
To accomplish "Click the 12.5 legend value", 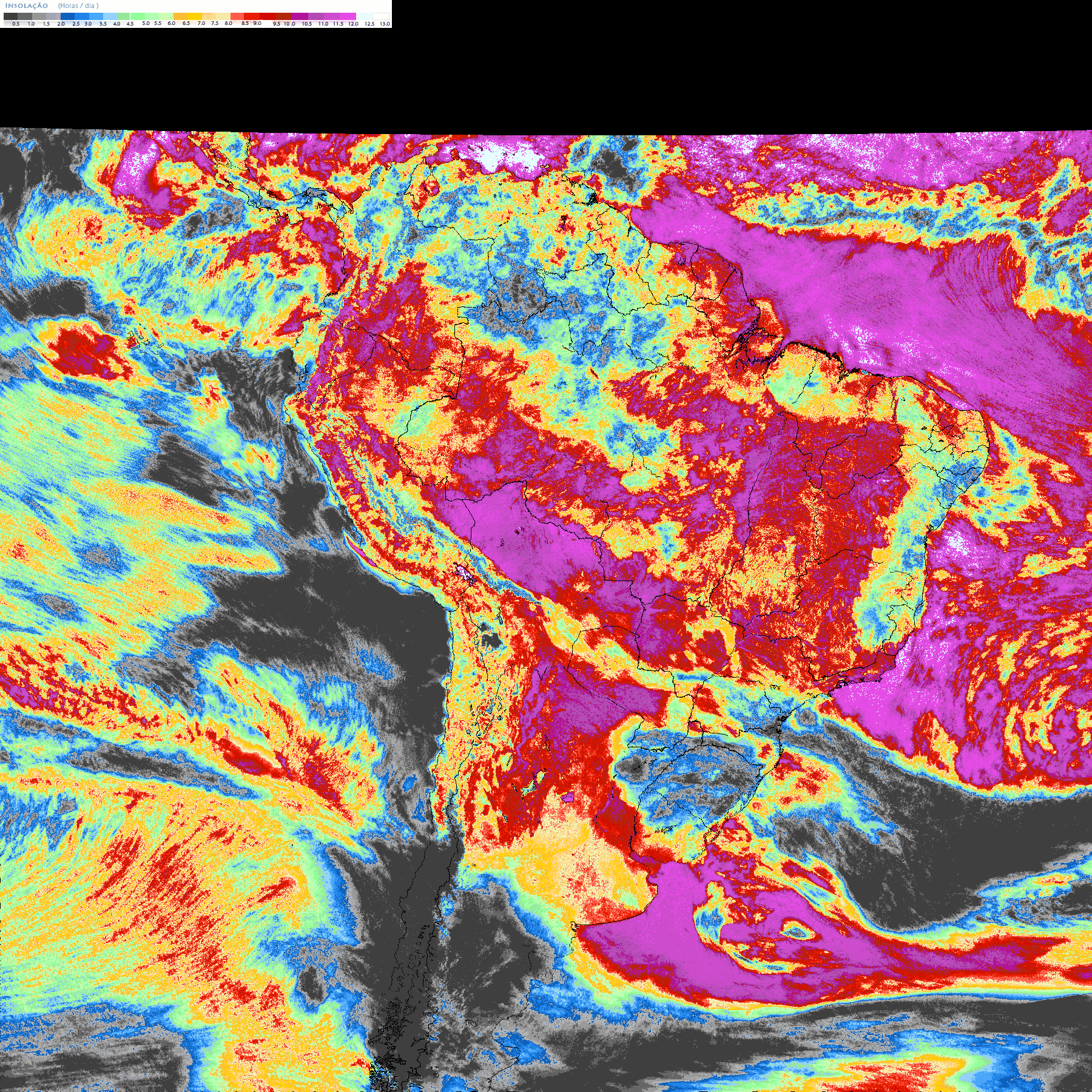I will point(369,24).
